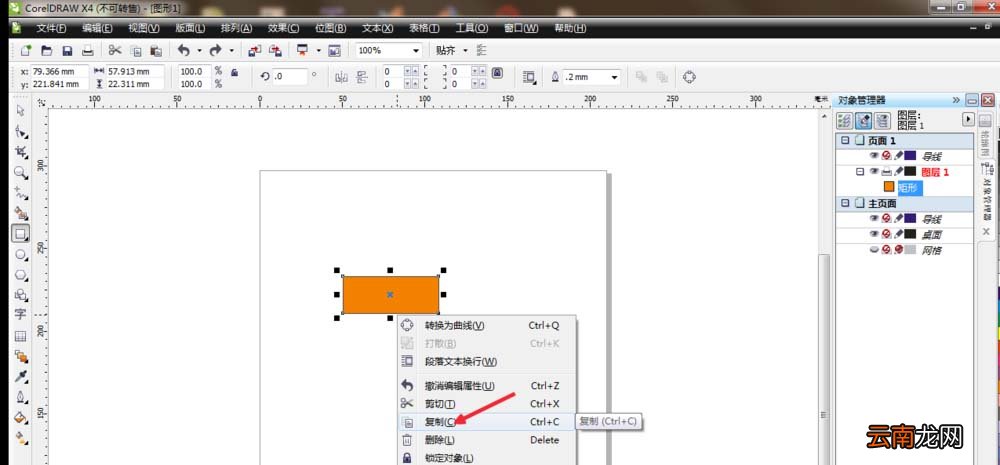Screen dimensions: 1000x465
Task: Select the Zoom magnifier tool
Action: (x=20, y=172)
